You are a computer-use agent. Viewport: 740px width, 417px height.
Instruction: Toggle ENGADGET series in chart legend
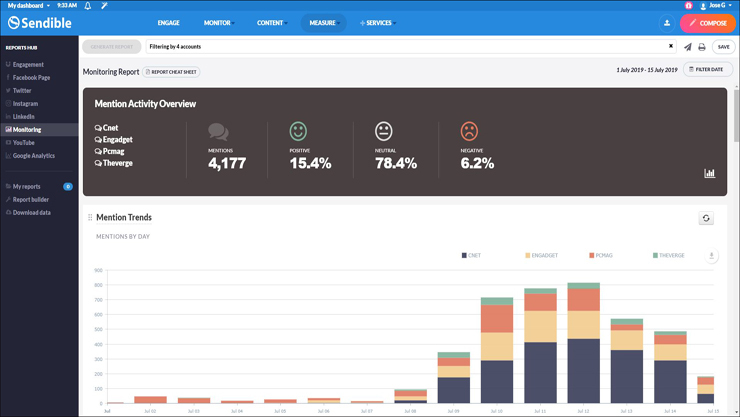tap(543, 256)
